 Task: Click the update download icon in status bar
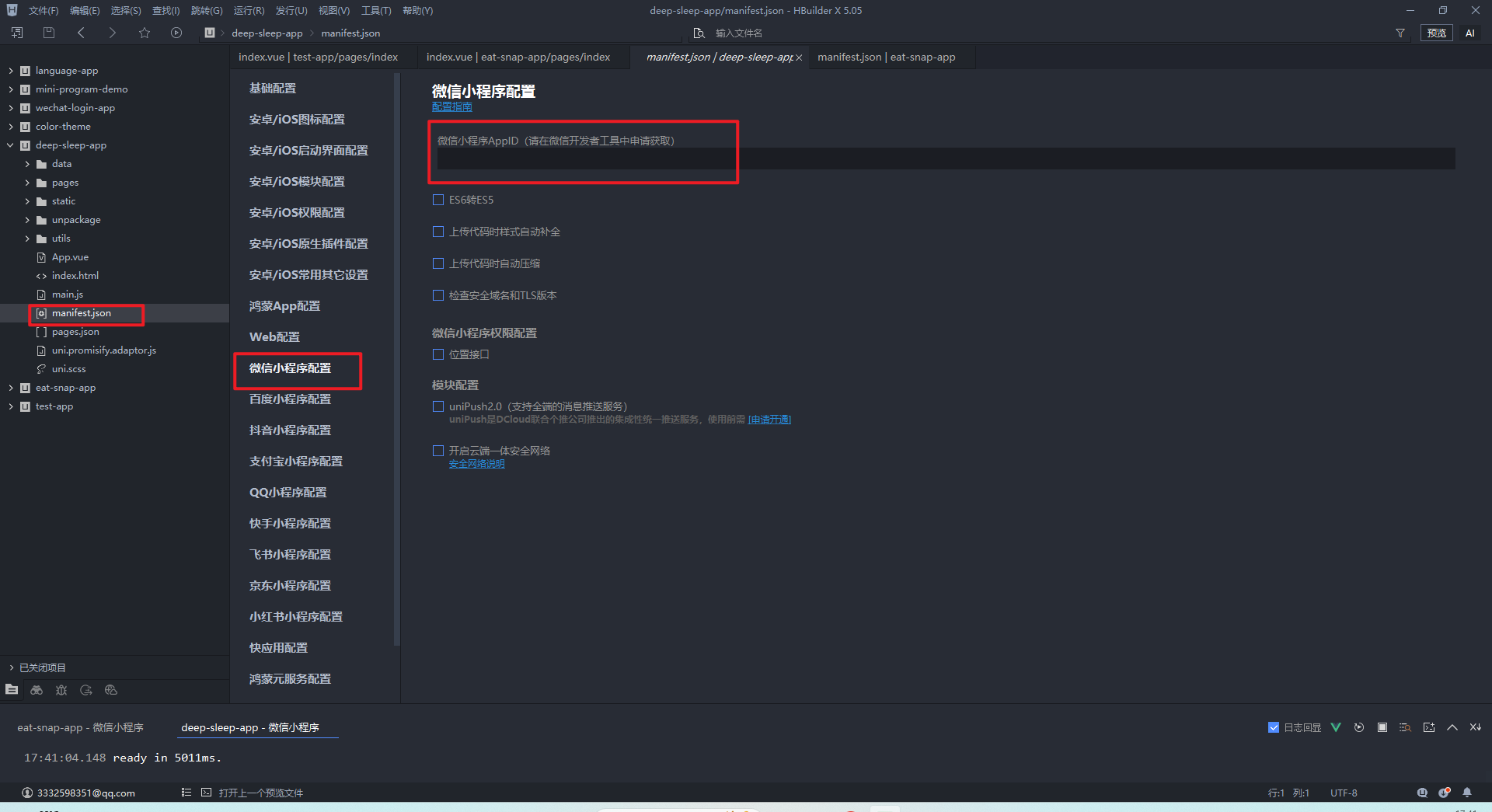click(1444, 793)
